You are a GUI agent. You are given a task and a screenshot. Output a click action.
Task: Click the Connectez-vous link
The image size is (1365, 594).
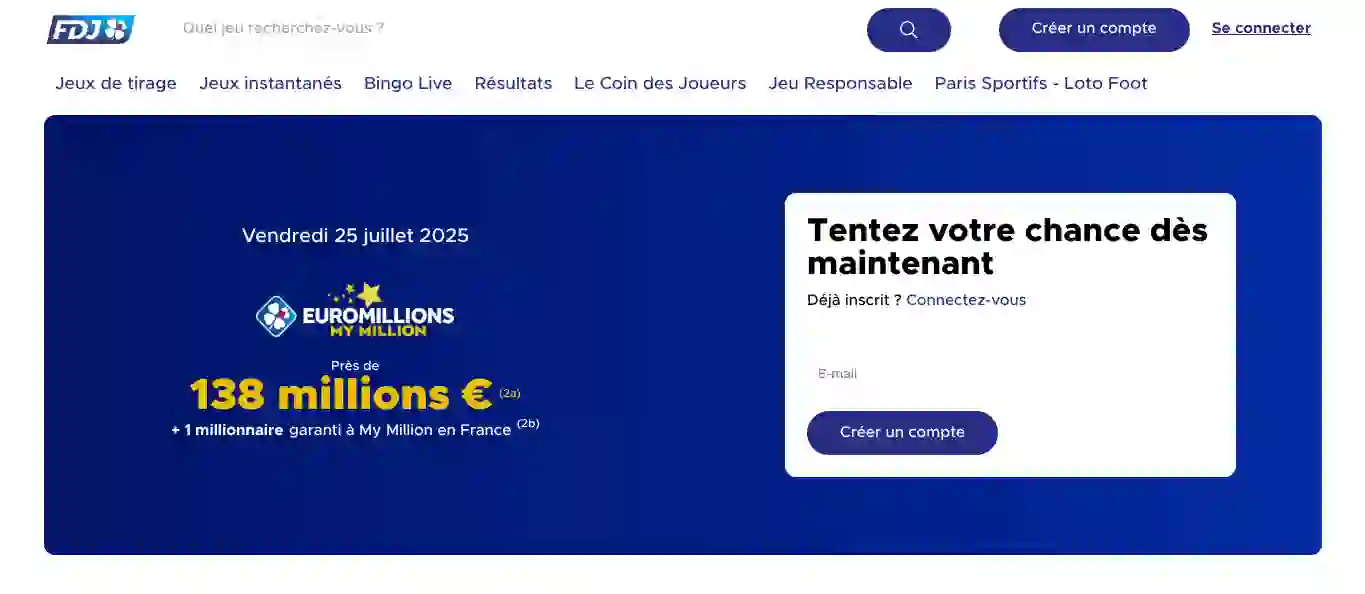[966, 300]
